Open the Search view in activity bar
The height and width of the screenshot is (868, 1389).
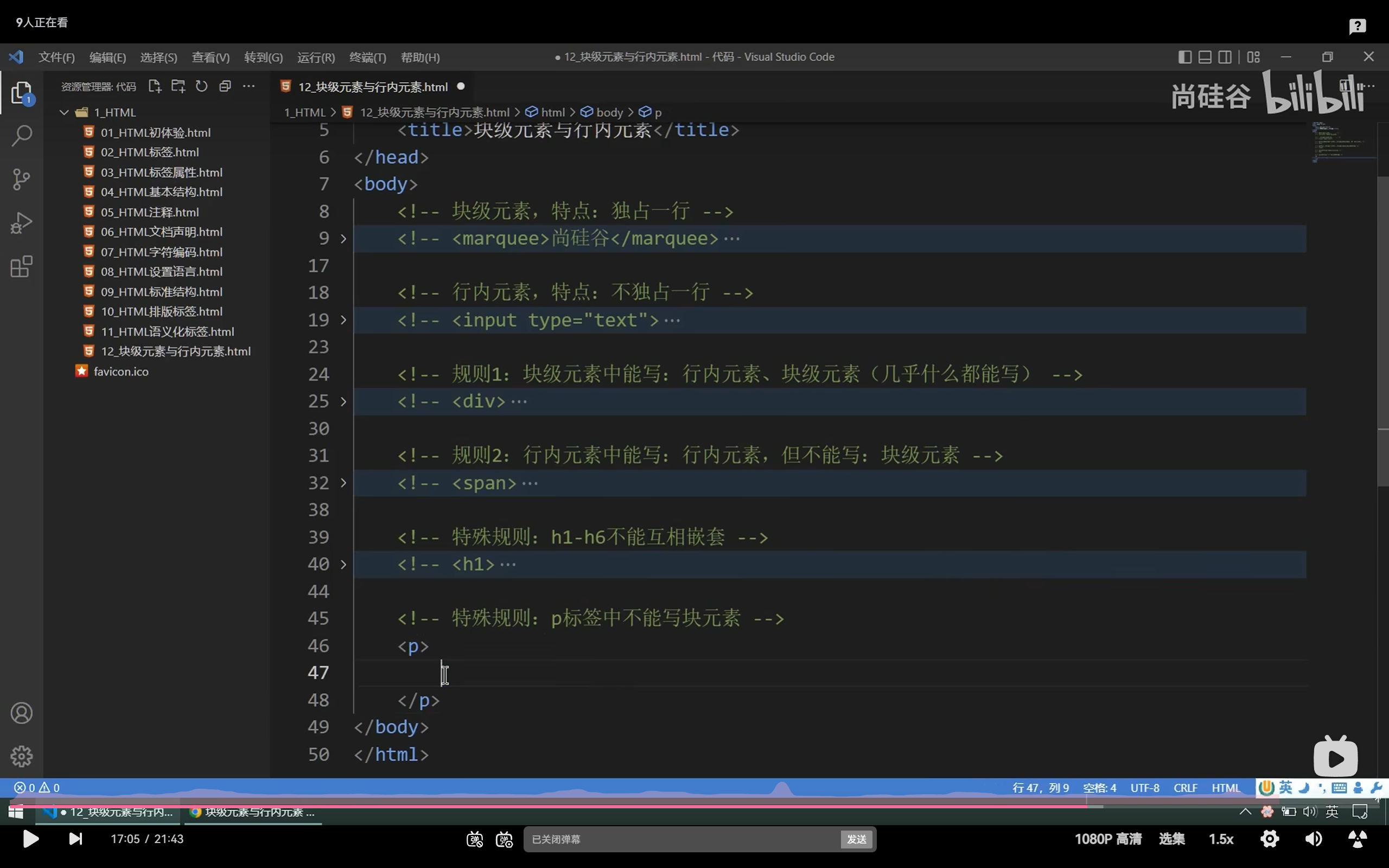pos(21,136)
